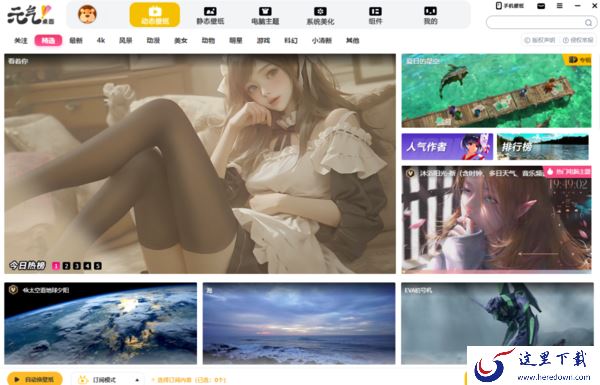
Task: Open the 科幻 category tab
Action: (291, 40)
